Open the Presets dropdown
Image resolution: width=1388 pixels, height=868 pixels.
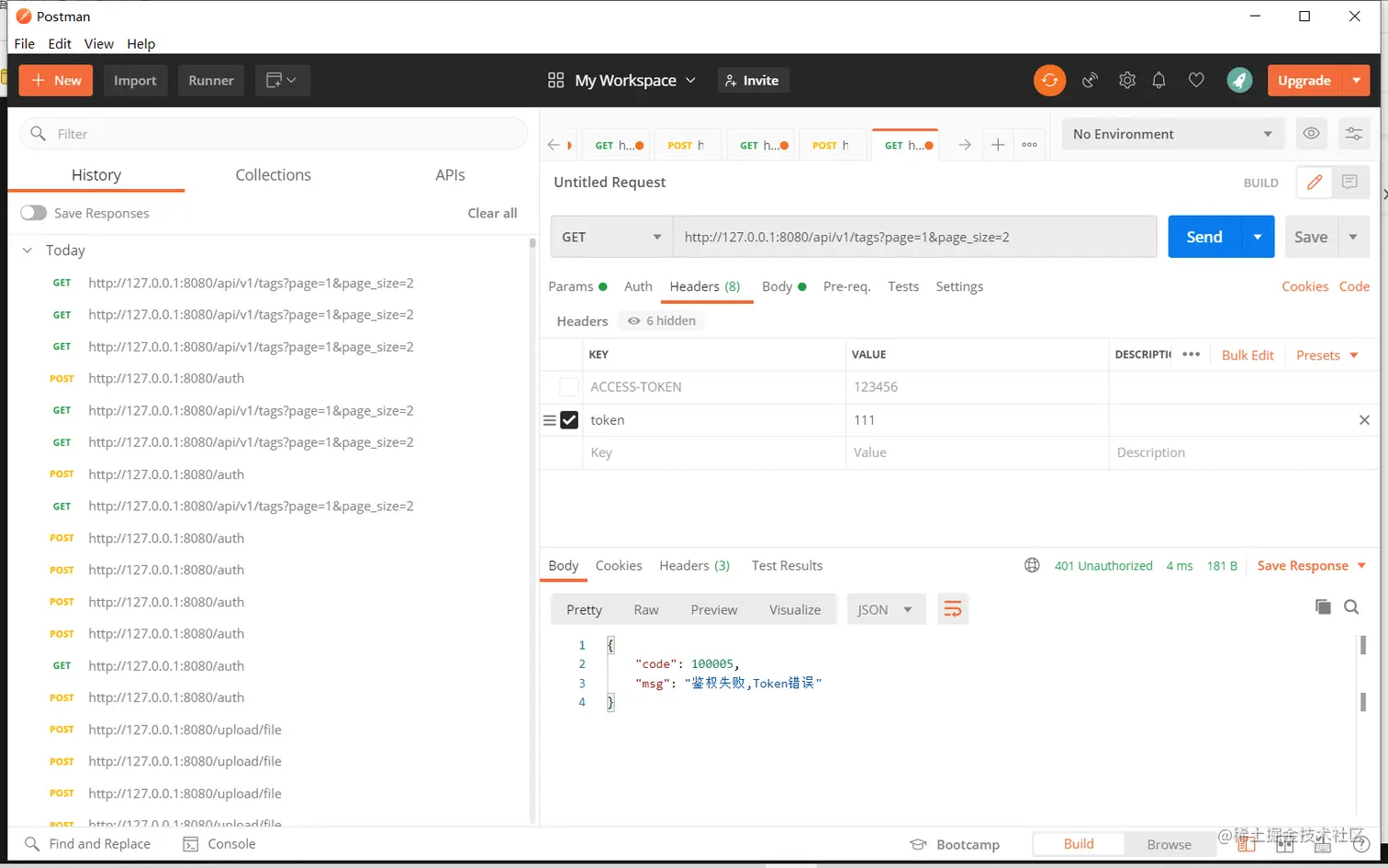[x=1326, y=355]
